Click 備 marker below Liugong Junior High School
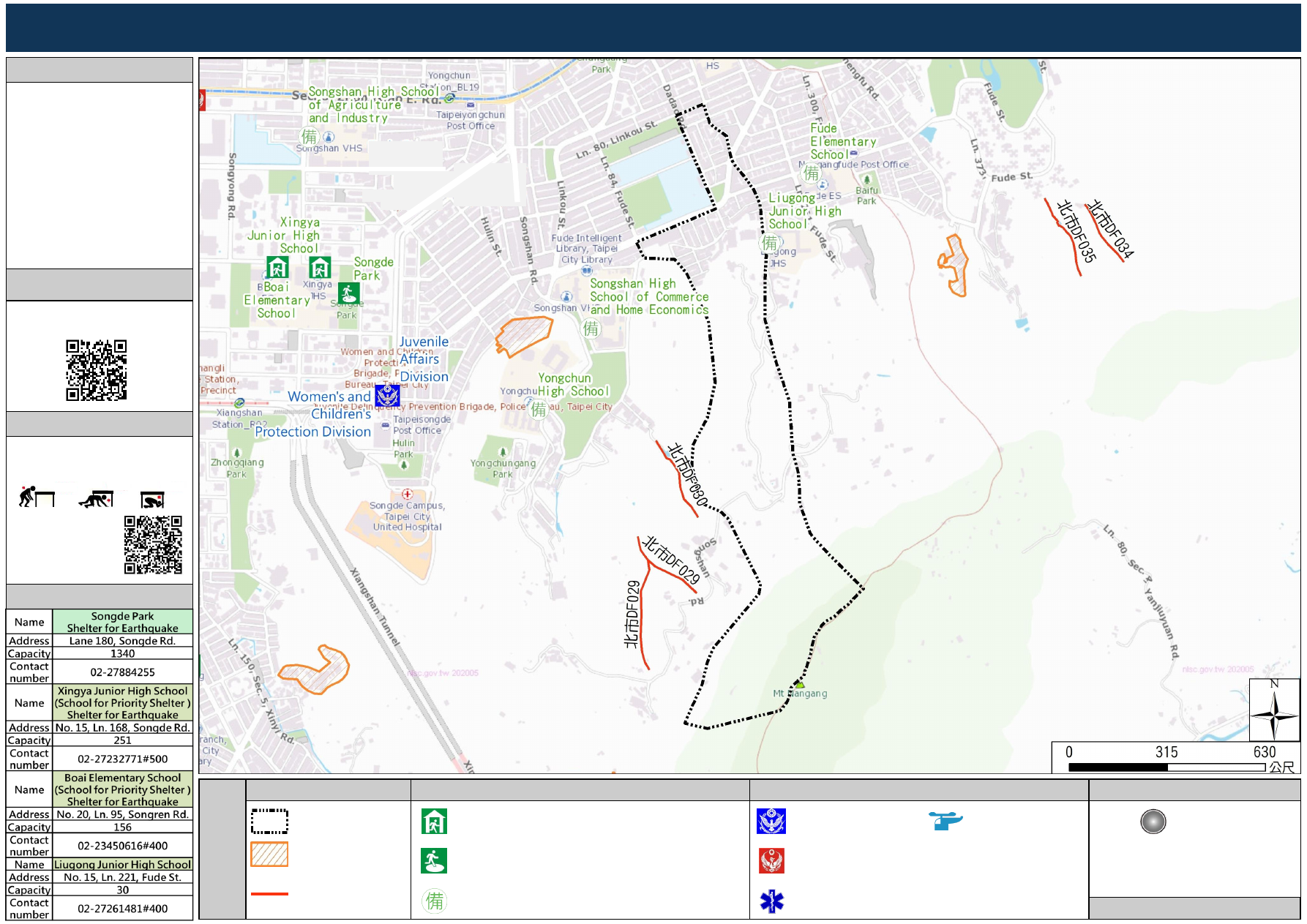1307x924 pixels. click(770, 242)
